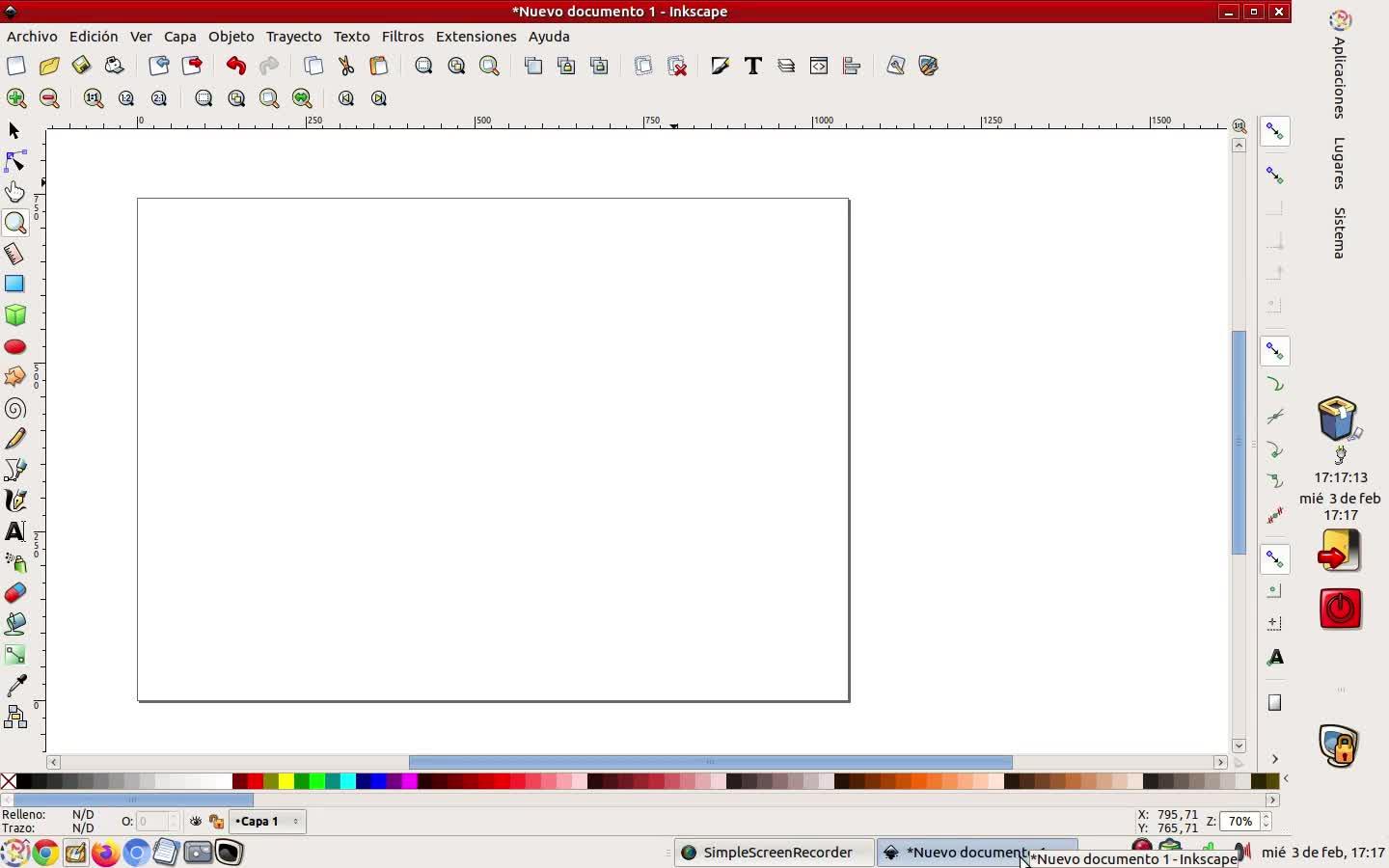Toggle snapping at top of snap bar
1389x868 pixels.
point(1274,131)
